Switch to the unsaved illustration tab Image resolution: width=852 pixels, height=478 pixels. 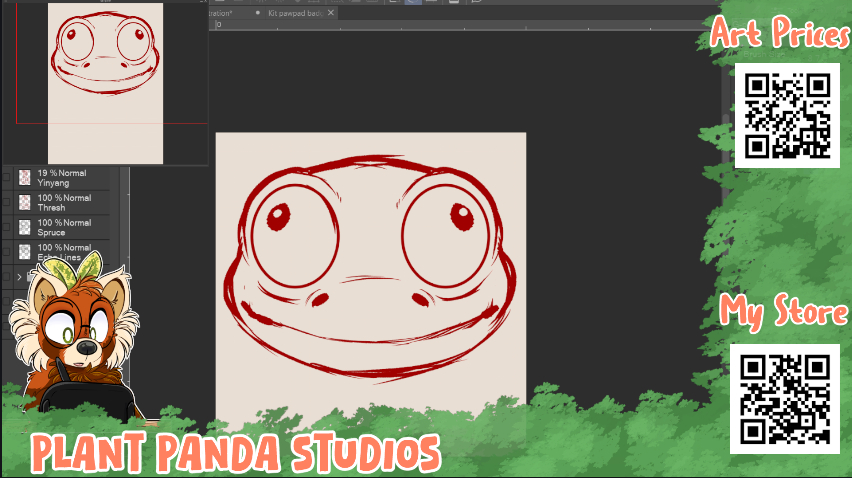coord(221,13)
